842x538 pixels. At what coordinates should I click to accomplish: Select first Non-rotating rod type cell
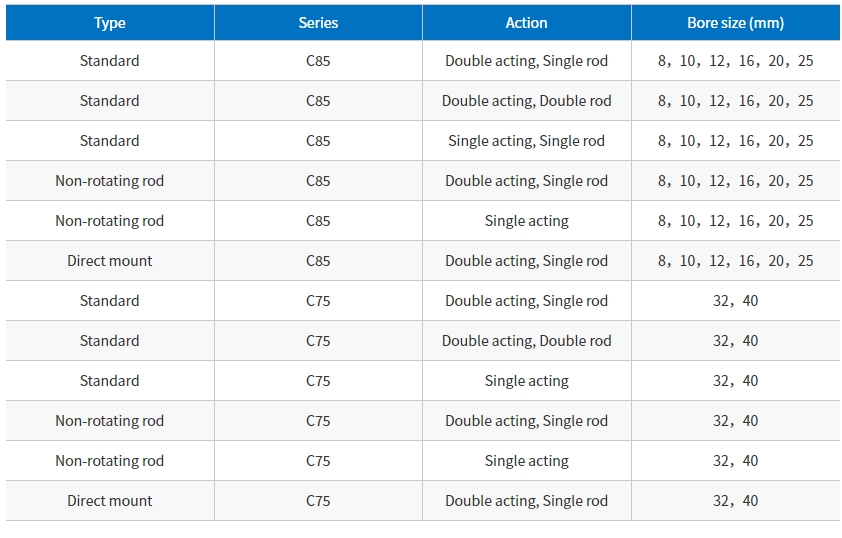110,181
